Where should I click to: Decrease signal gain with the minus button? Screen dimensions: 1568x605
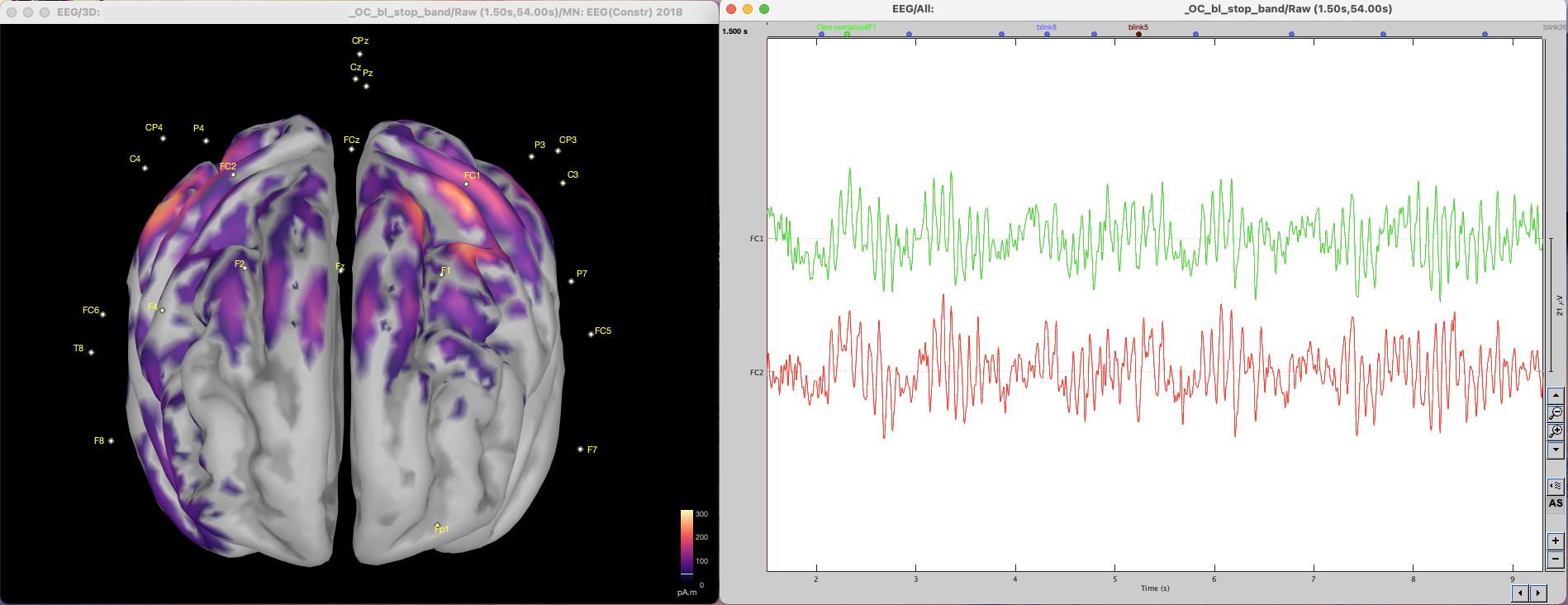1555,559
